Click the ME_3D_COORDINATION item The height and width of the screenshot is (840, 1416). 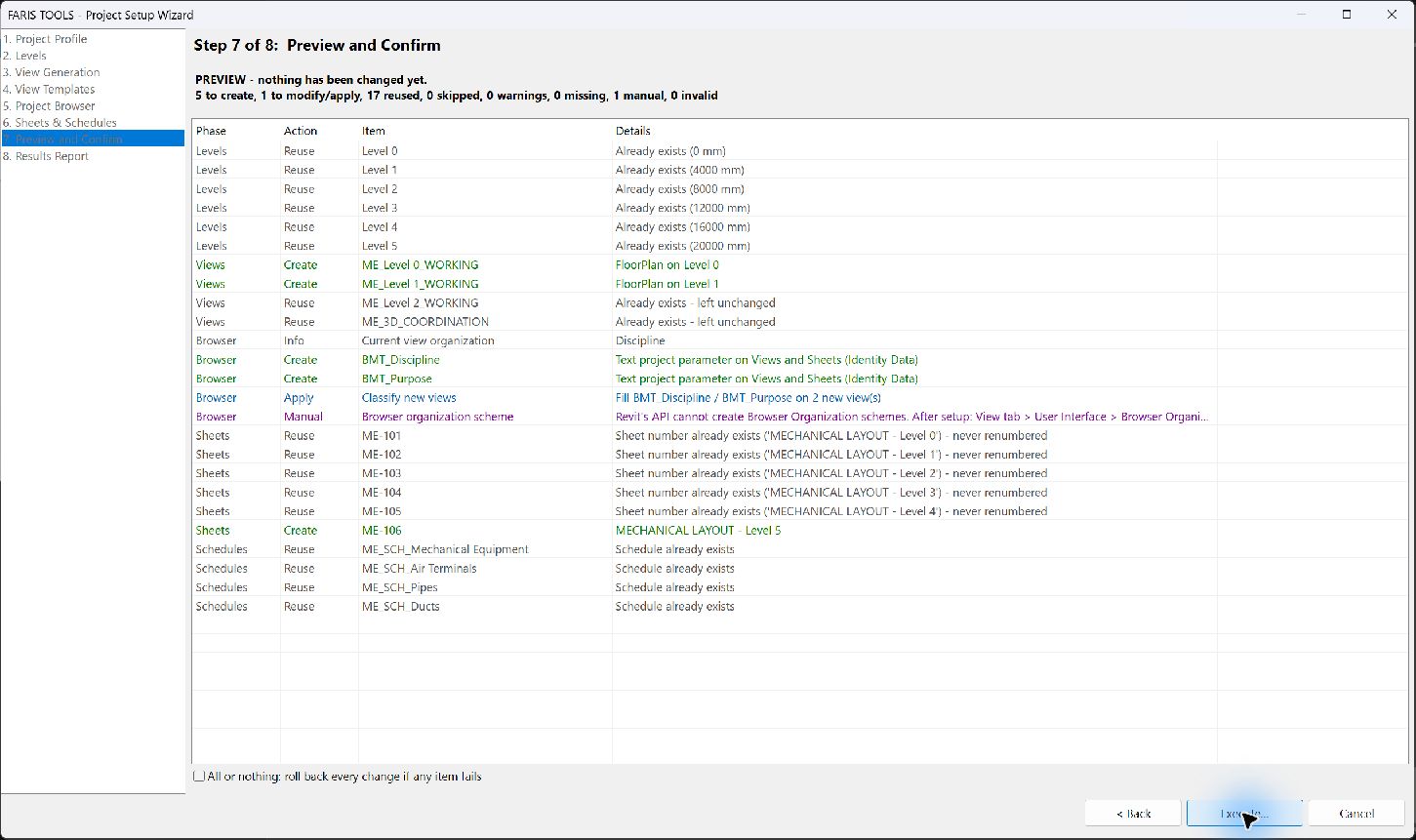coord(425,322)
